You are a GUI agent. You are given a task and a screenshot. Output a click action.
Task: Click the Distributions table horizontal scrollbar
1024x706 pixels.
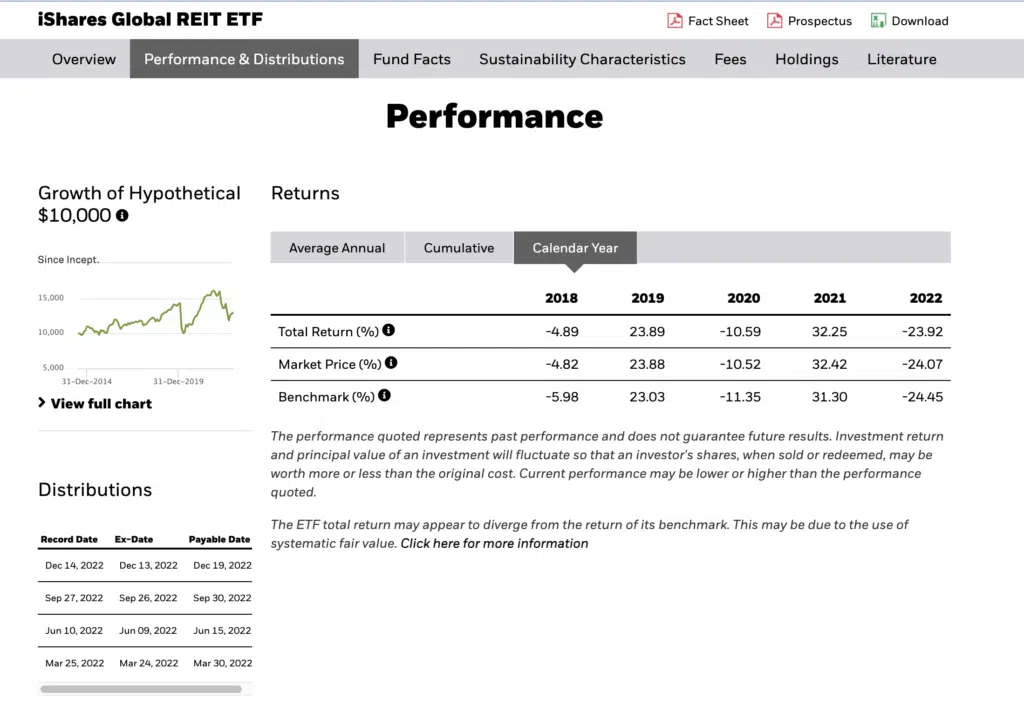tap(140, 689)
